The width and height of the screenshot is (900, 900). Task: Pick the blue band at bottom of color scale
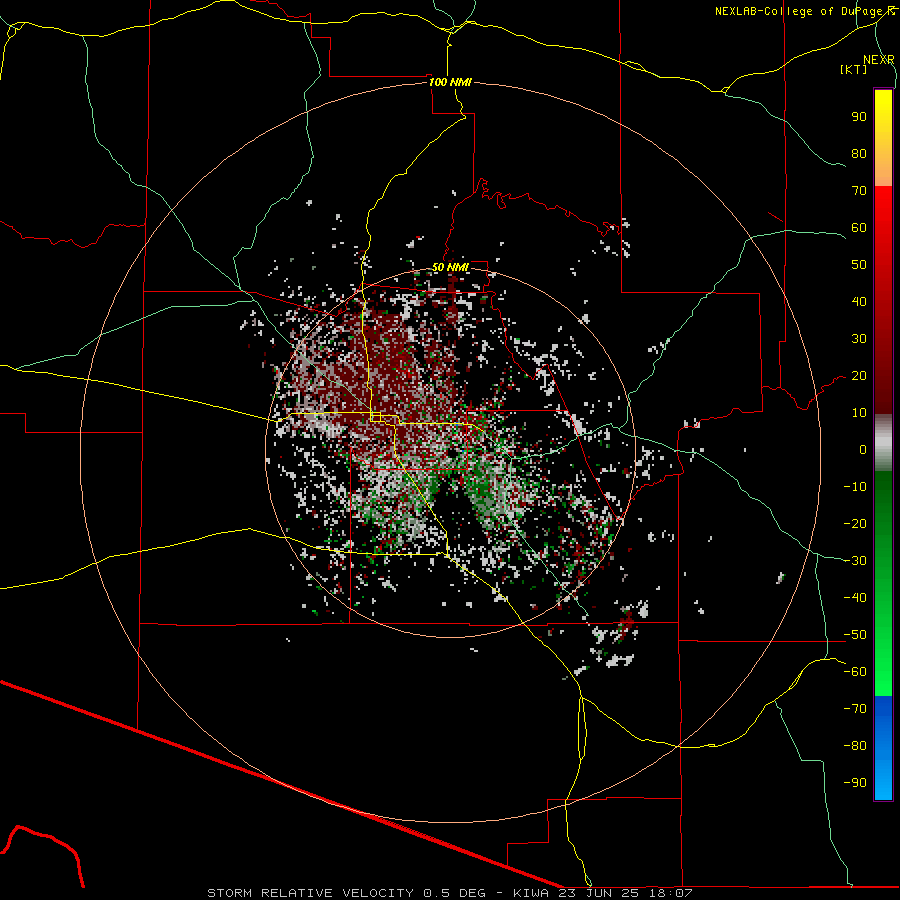883,748
